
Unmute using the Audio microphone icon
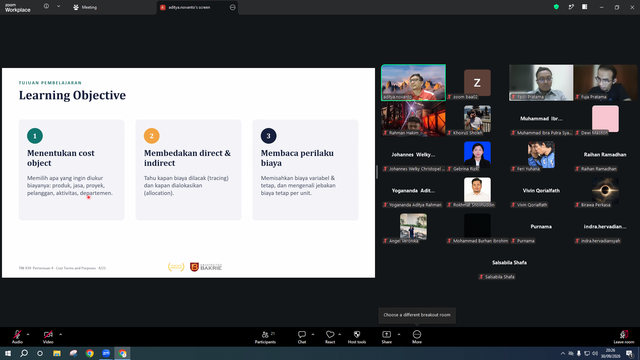pyautogui.click(x=17, y=336)
